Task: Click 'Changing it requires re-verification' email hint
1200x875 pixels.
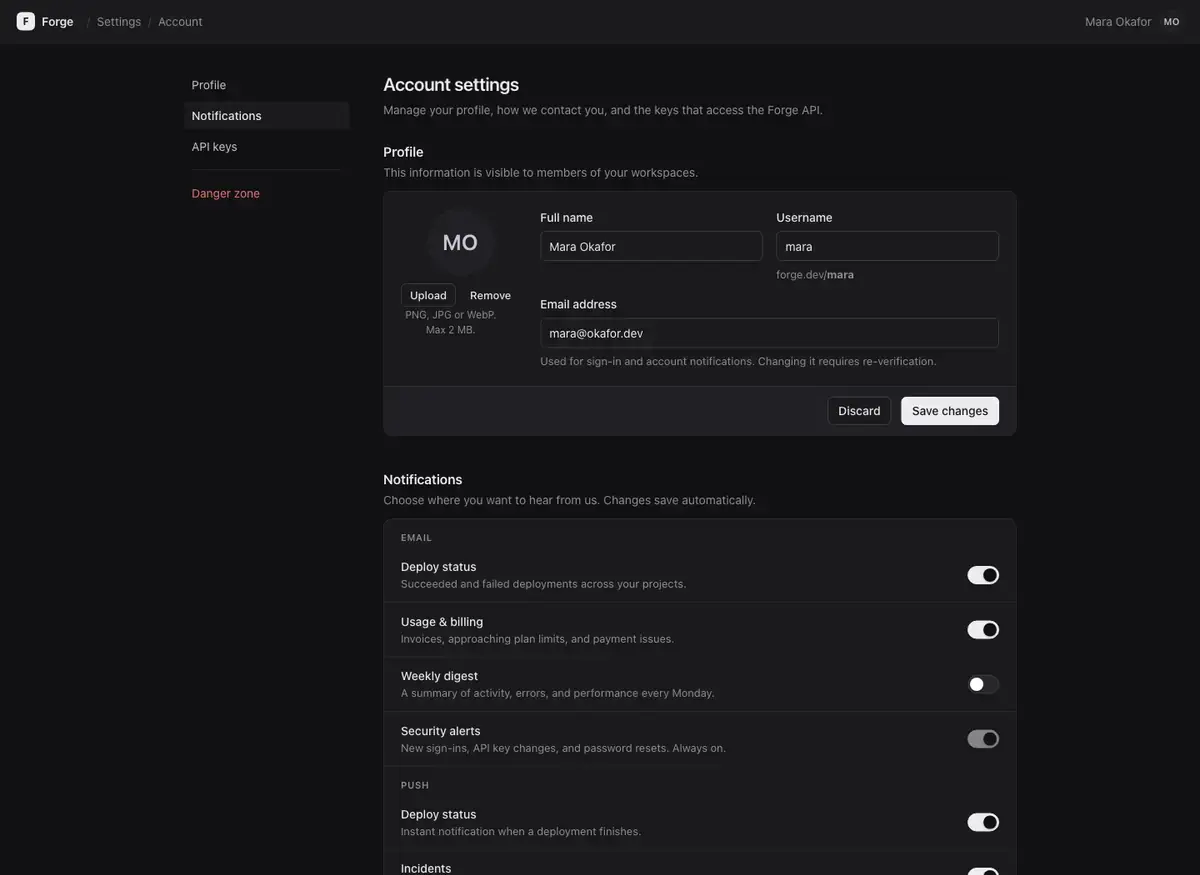Action: click(847, 361)
